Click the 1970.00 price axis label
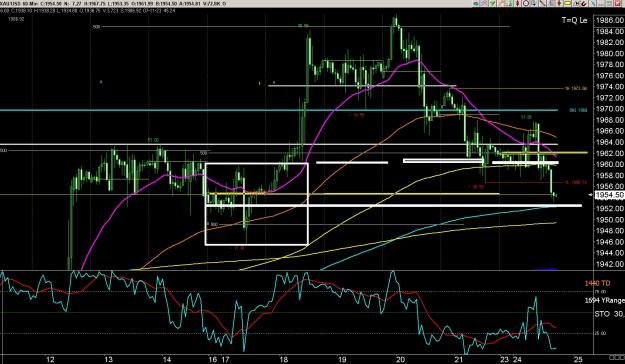The height and width of the screenshot is (364, 625). tap(611, 109)
